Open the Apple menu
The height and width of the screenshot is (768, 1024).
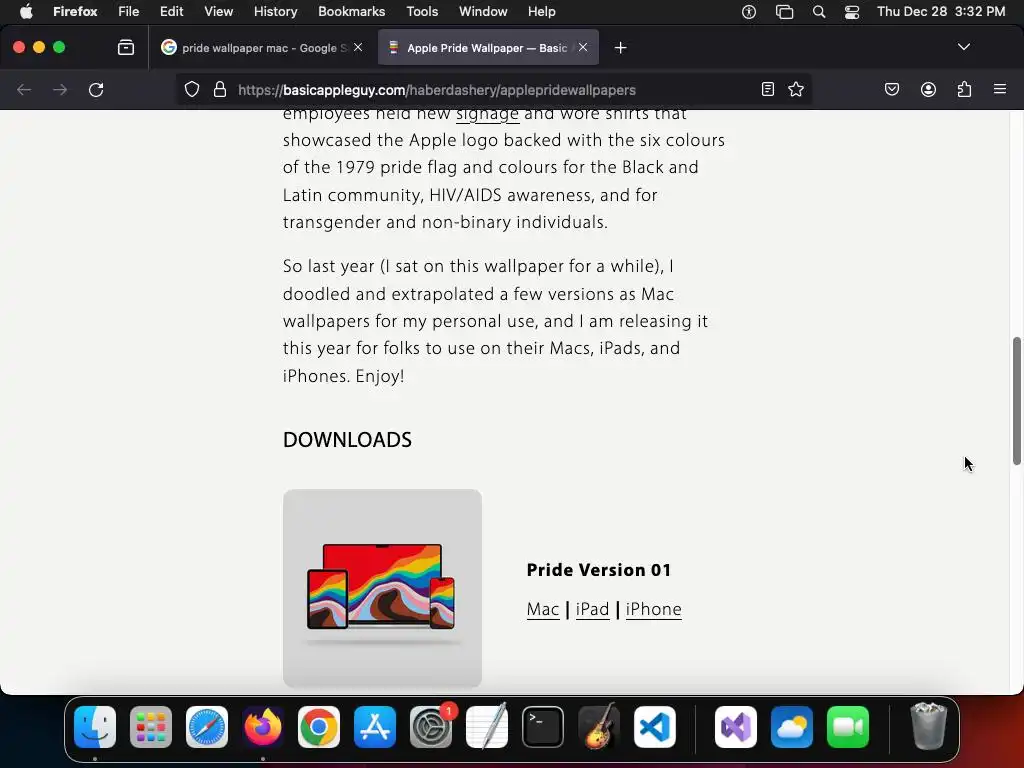coord(25,12)
